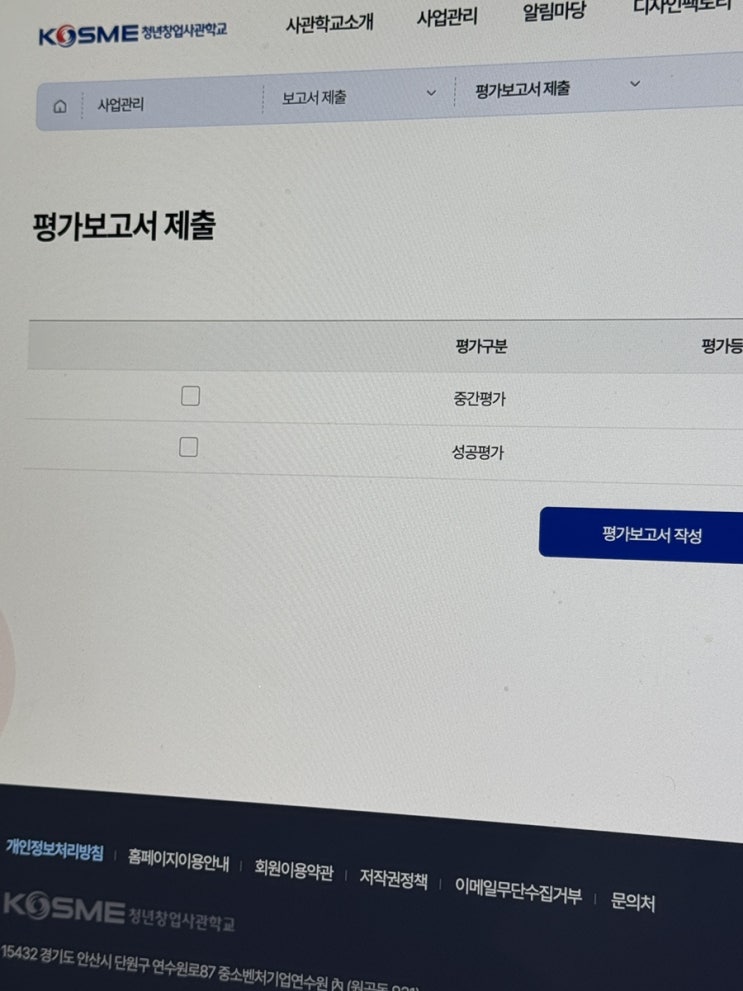743x991 pixels.
Task: Open the 알림마당 menu
Action: (x=554, y=11)
